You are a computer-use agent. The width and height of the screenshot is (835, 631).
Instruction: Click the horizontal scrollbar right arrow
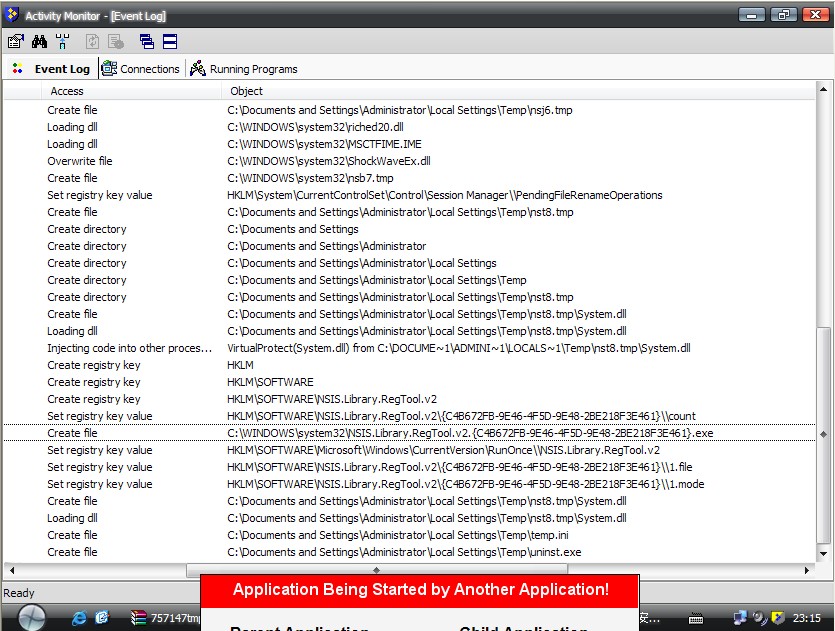(x=807, y=570)
